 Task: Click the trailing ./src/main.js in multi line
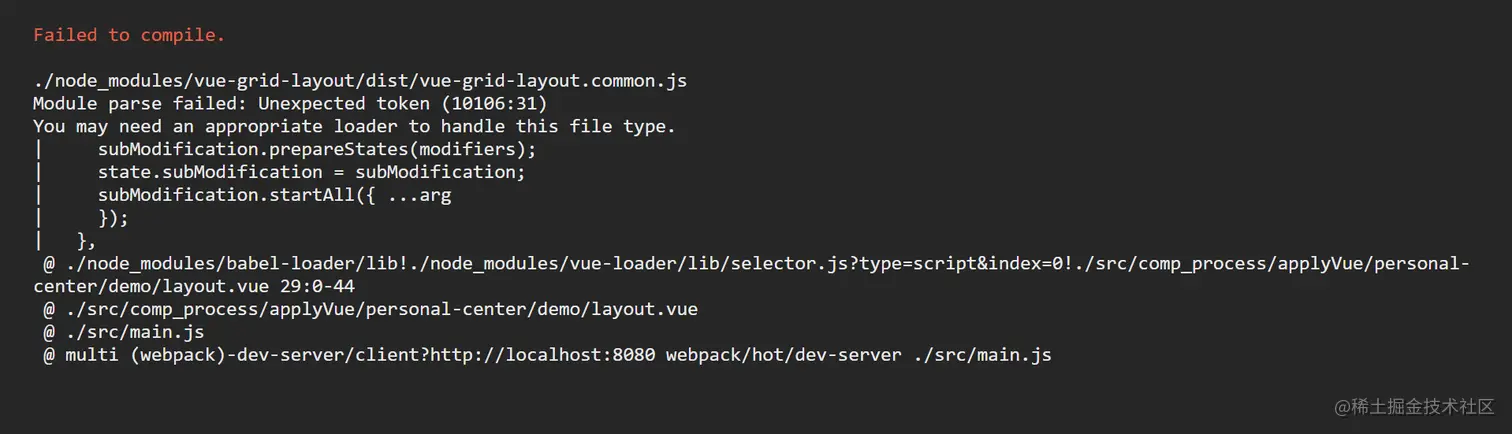coord(983,356)
